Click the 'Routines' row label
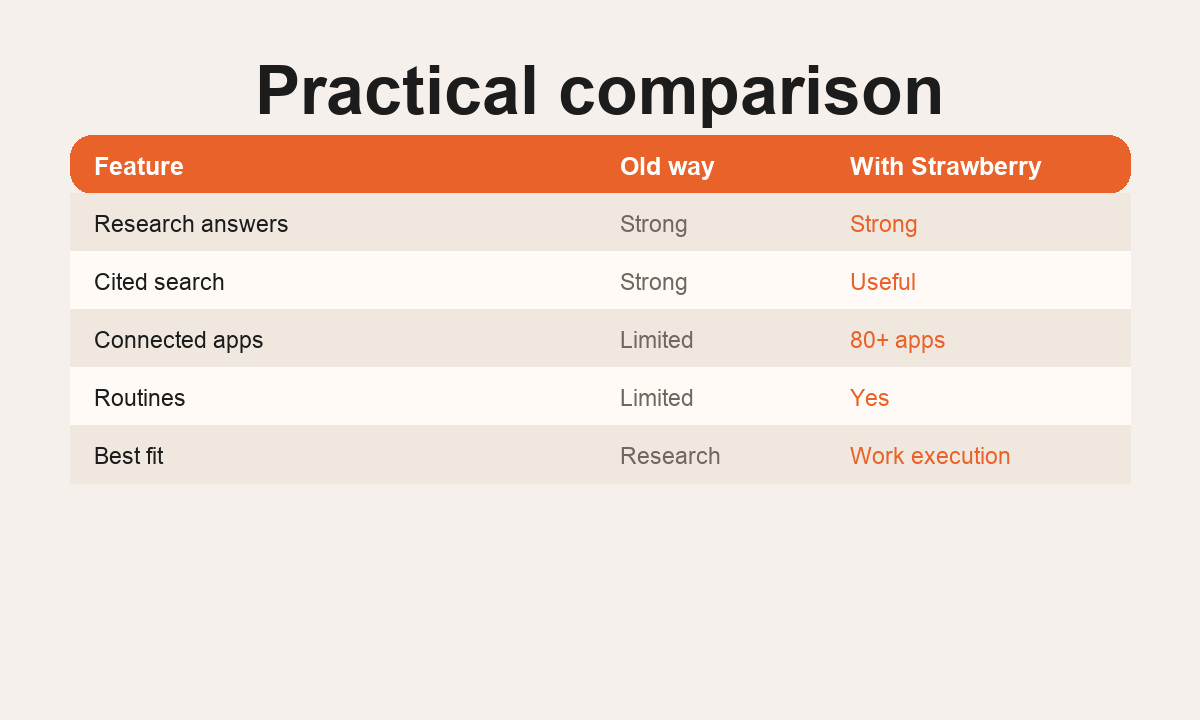 point(140,398)
